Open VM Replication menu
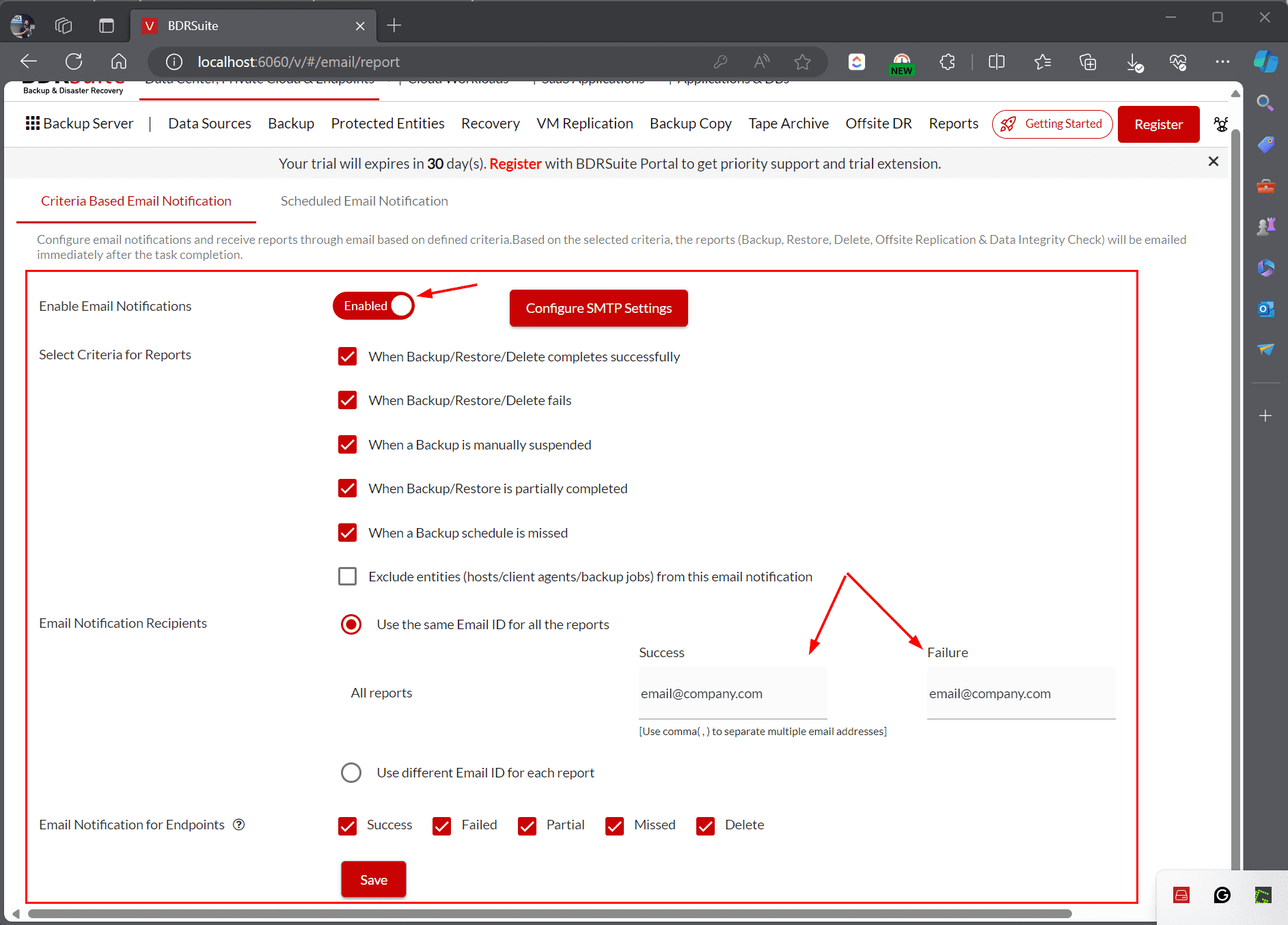 585,124
